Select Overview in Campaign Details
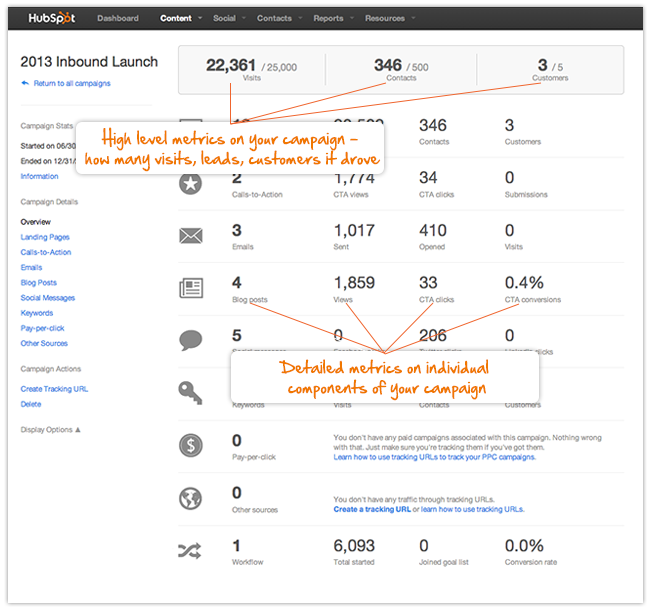 click(36, 222)
